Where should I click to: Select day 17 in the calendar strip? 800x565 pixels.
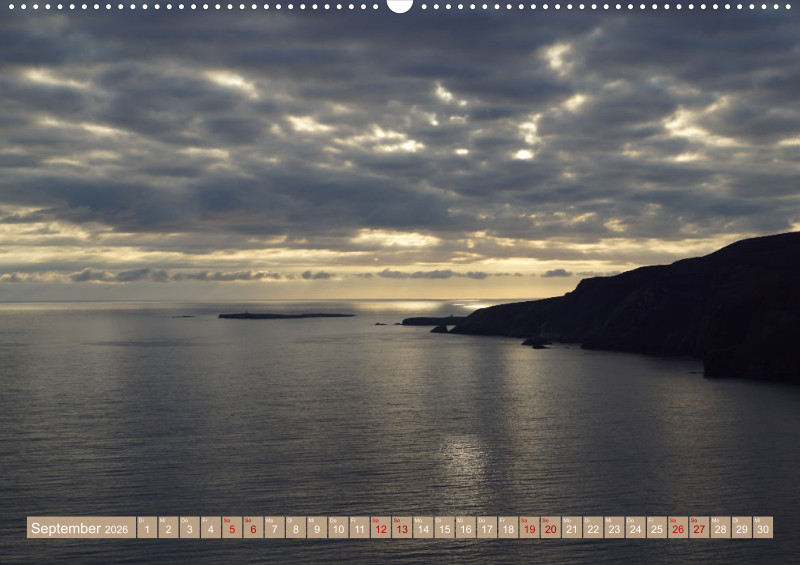tap(487, 527)
